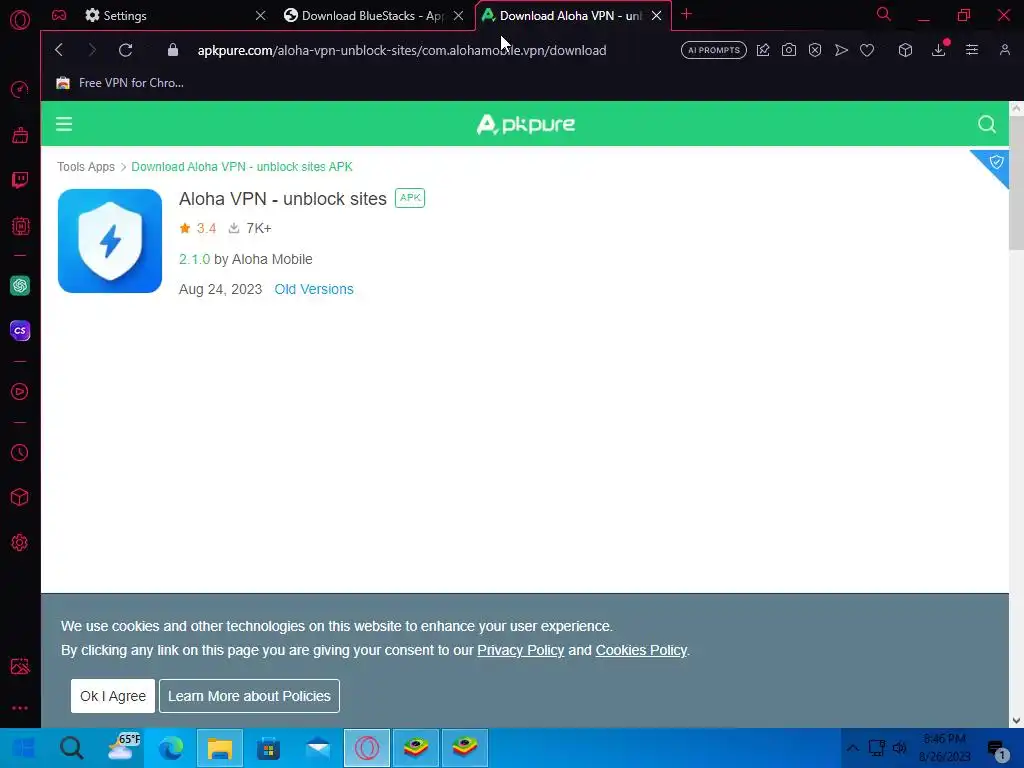1024x768 pixels.
Task: Open the sidebar three-dots more menu
Action: 20,708
